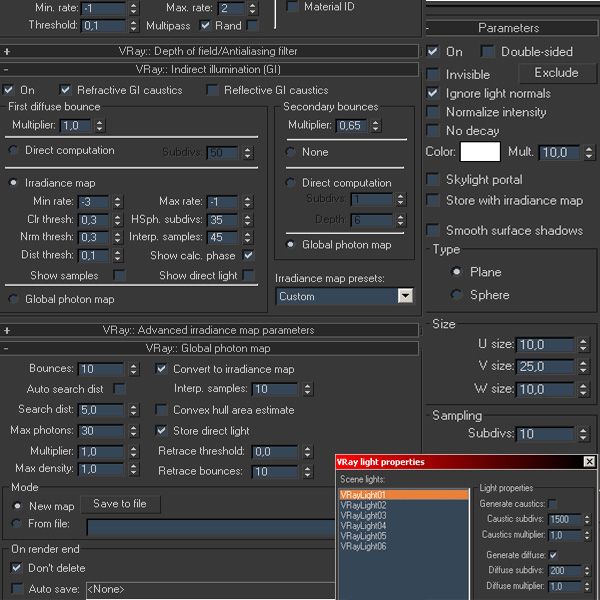The image size is (600, 600).
Task: Collapse the VRay Global photon map rollout
Action: pyautogui.click(x=209, y=348)
